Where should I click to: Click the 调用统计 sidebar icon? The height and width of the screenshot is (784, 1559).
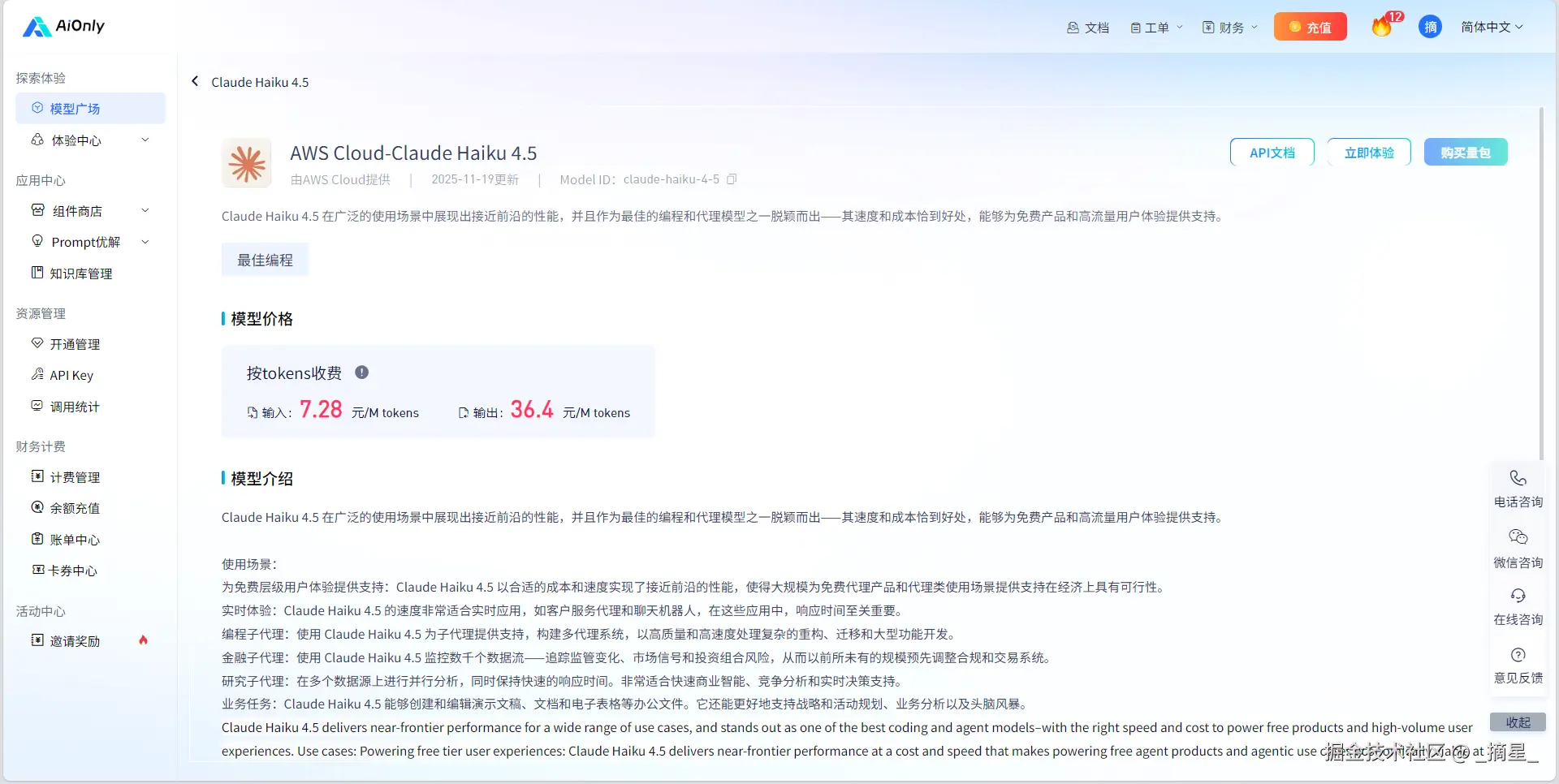[x=37, y=406]
